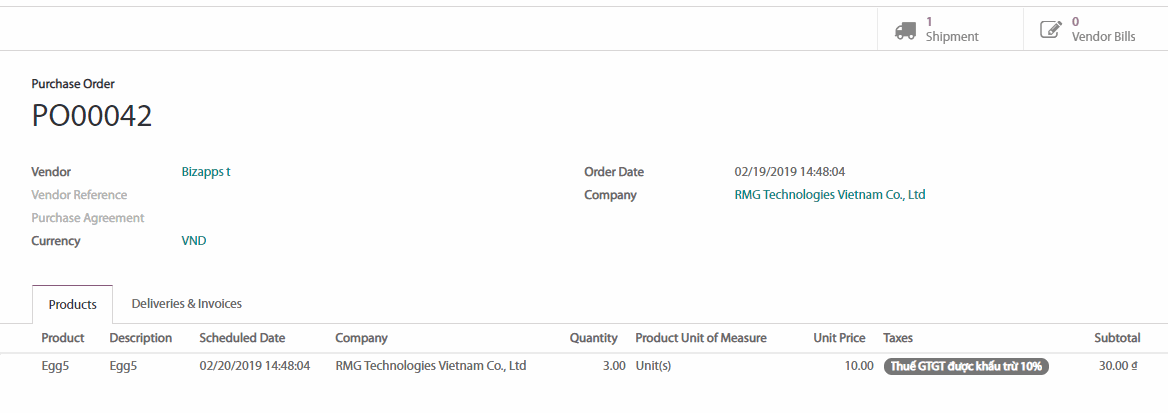The height and width of the screenshot is (413, 1168).
Task: Click the PO00042 order title
Action: [92, 116]
